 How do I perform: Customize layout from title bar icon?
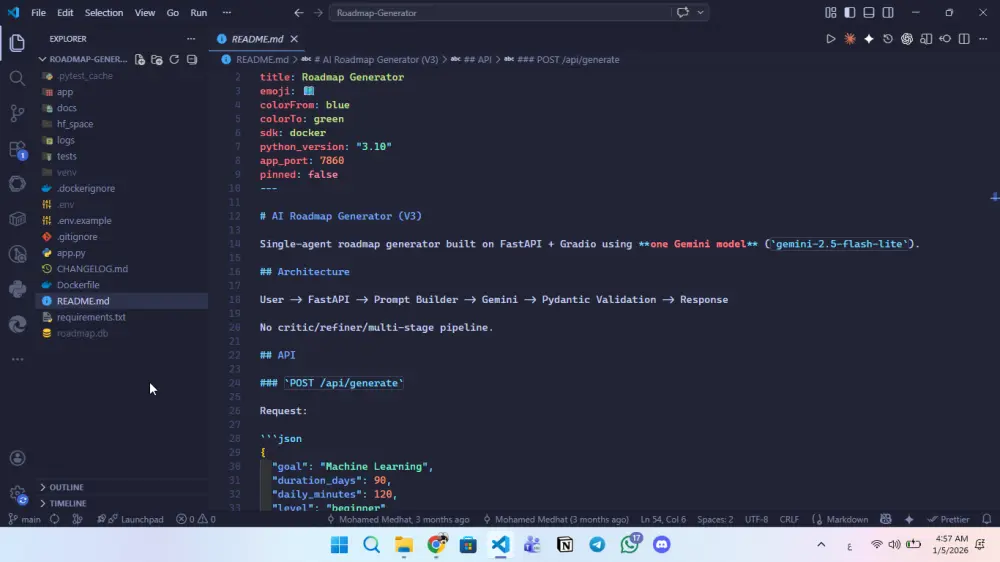coord(830,13)
